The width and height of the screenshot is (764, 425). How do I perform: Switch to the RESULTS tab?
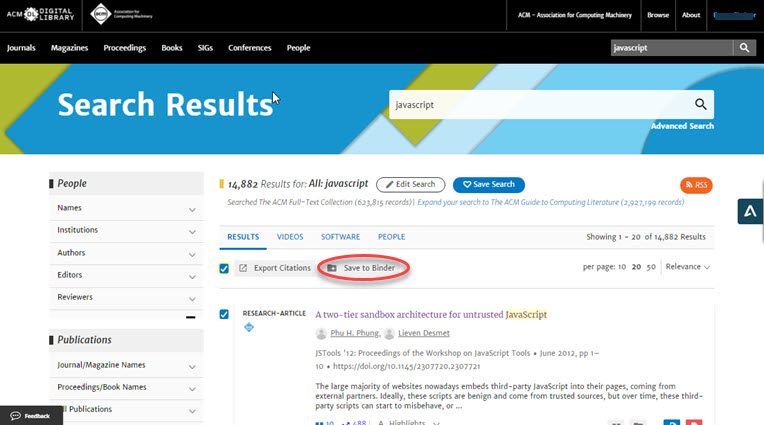[243, 237]
